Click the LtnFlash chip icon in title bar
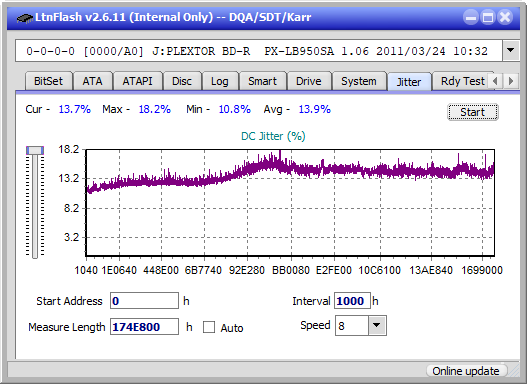Viewport: 527px width, 384px height. coord(24,18)
